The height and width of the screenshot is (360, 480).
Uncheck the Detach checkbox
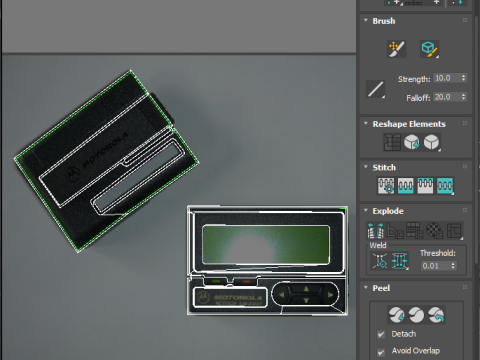381,334
